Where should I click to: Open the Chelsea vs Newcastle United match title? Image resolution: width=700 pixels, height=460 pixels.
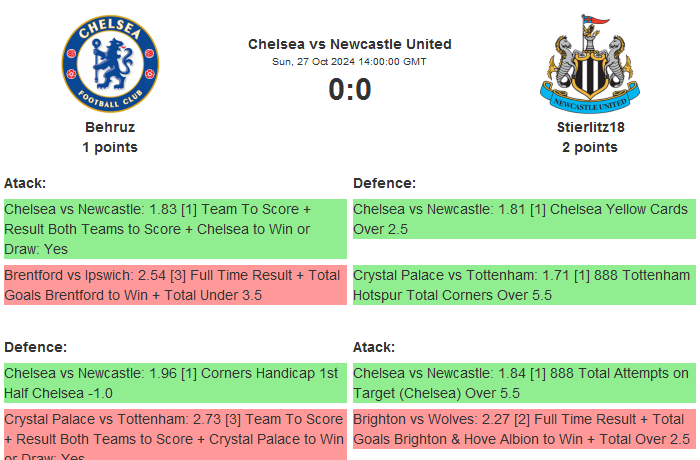[349, 44]
